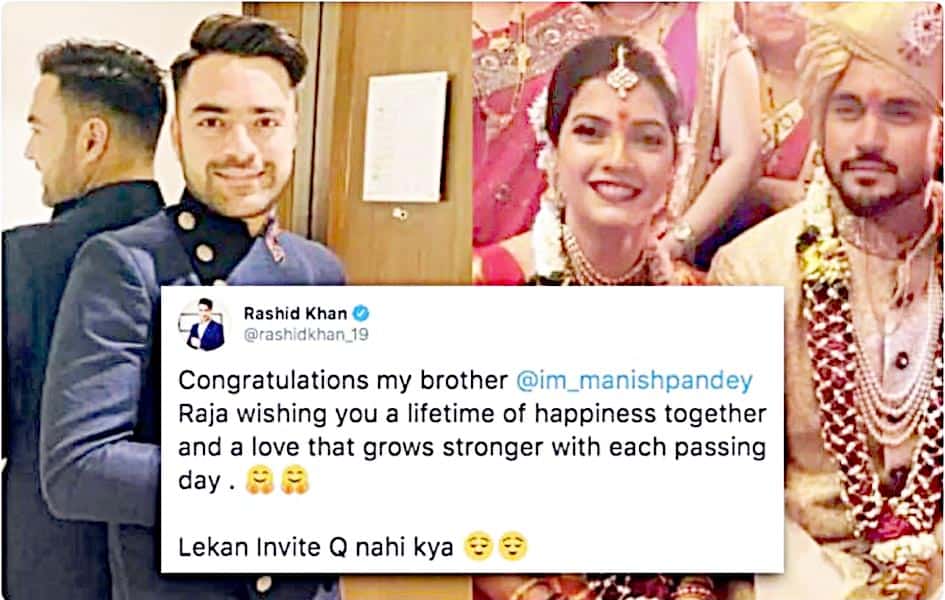Screen dimensions: 945x600
Task: Click the second relieved face emoji
Action: (513, 546)
